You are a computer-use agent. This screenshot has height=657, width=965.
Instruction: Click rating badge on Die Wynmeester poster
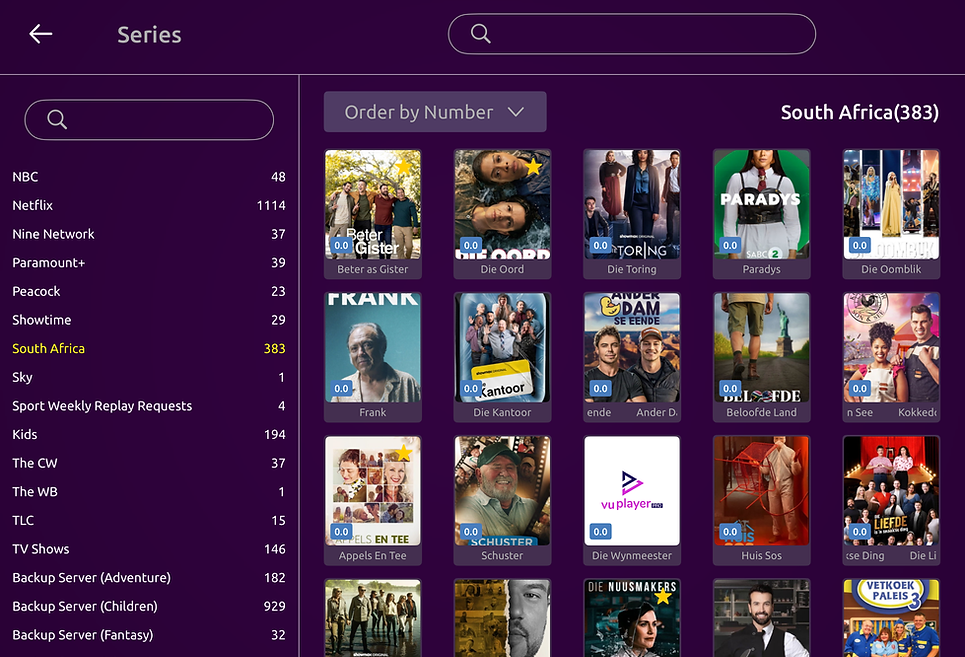[x=601, y=532]
